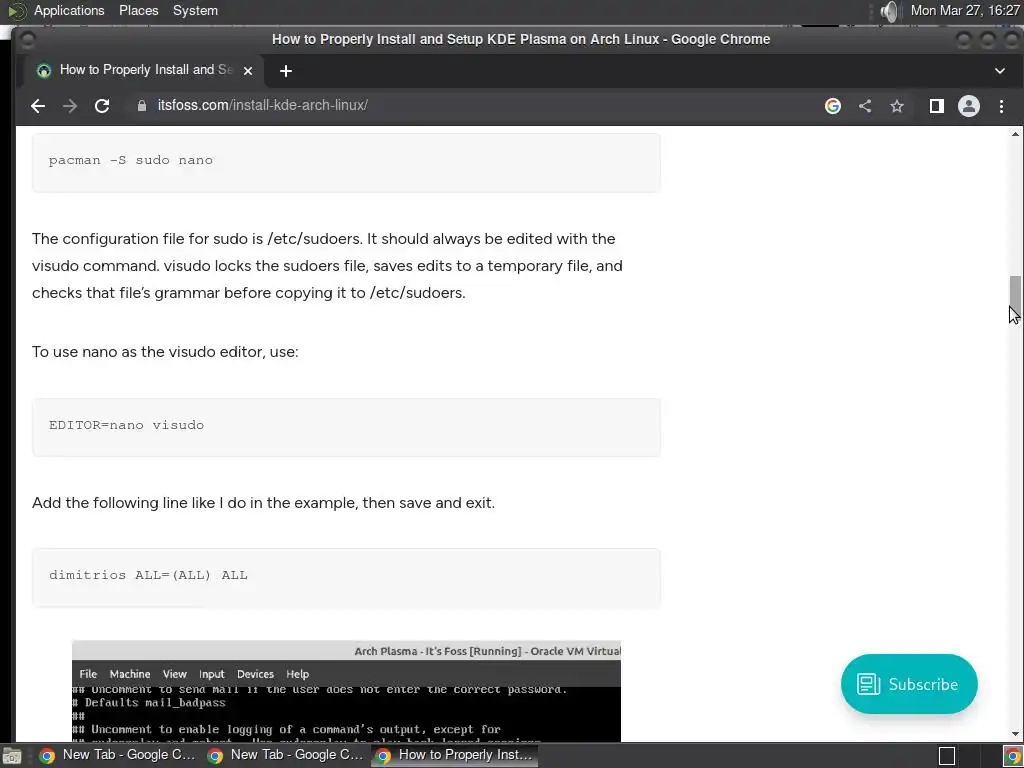Close the 'How to Properly Install' tab
The height and width of the screenshot is (768, 1024).
tap(248, 71)
